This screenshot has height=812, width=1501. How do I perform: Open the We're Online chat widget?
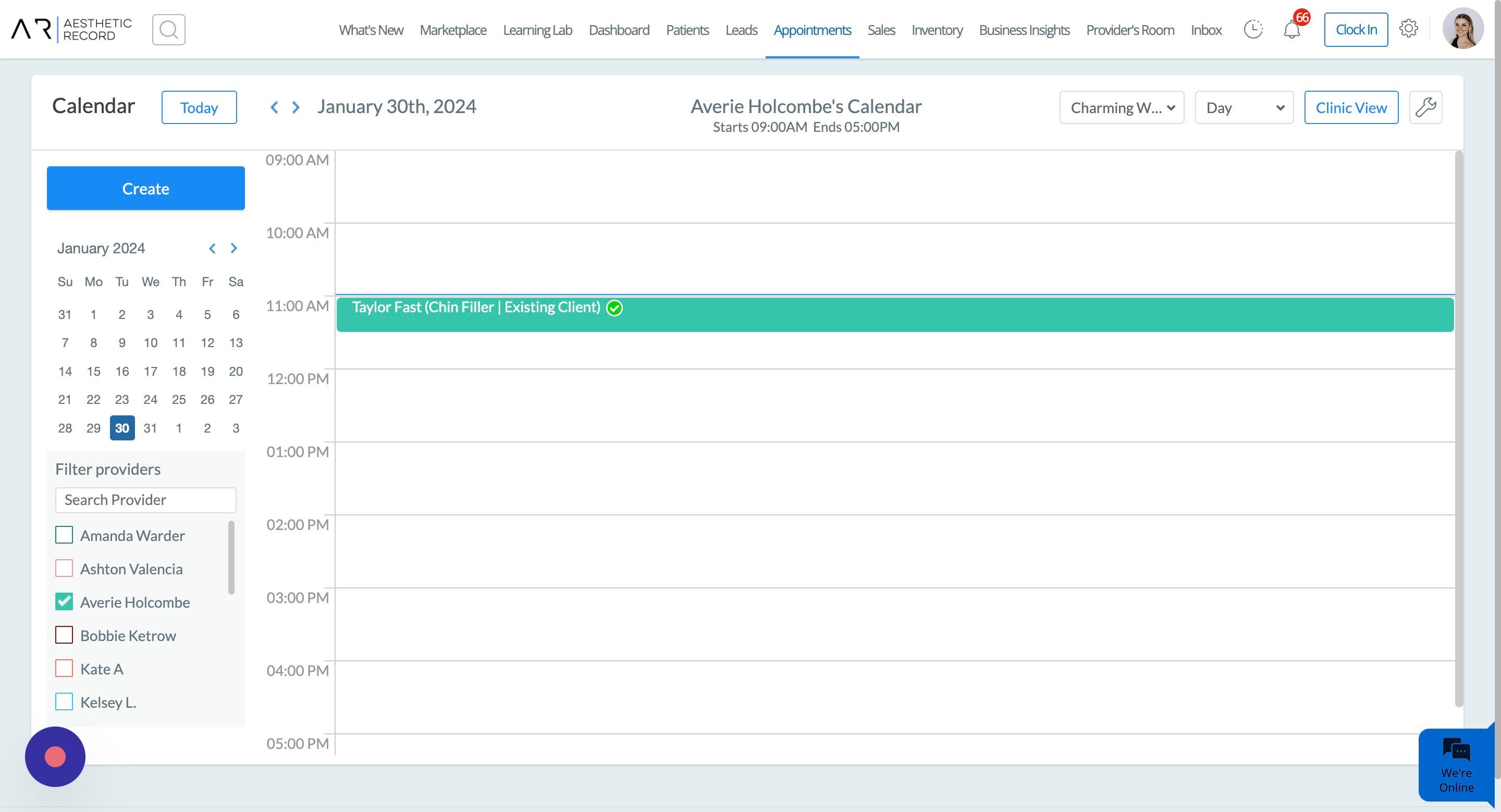pyautogui.click(x=1456, y=765)
